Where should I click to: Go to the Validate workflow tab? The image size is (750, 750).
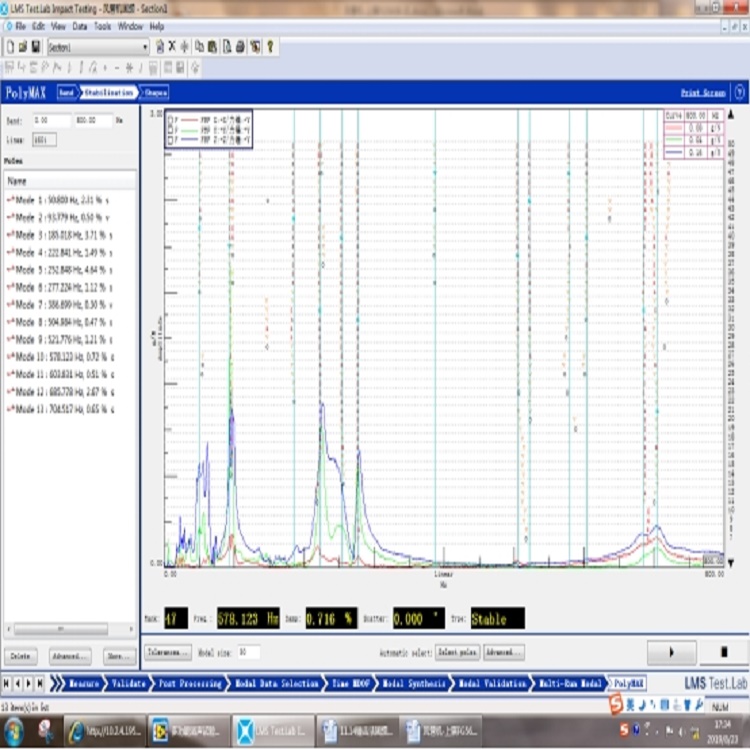(x=128, y=684)
